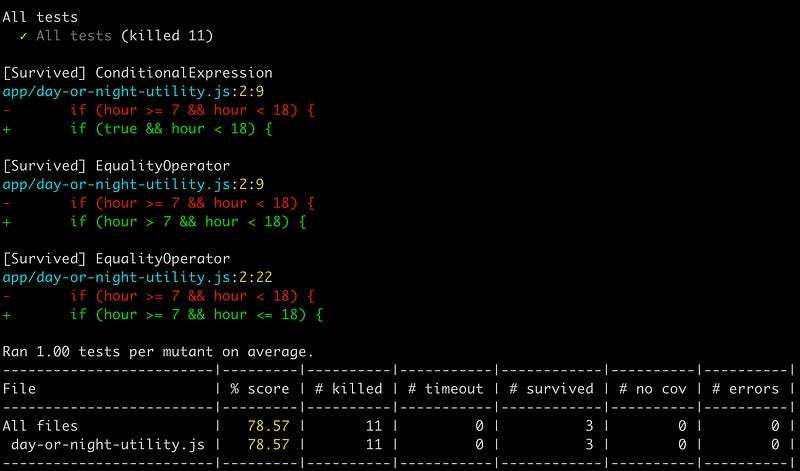Click the 78.57 score in All files row
The image size is (800, 471).
coord(268,426)
